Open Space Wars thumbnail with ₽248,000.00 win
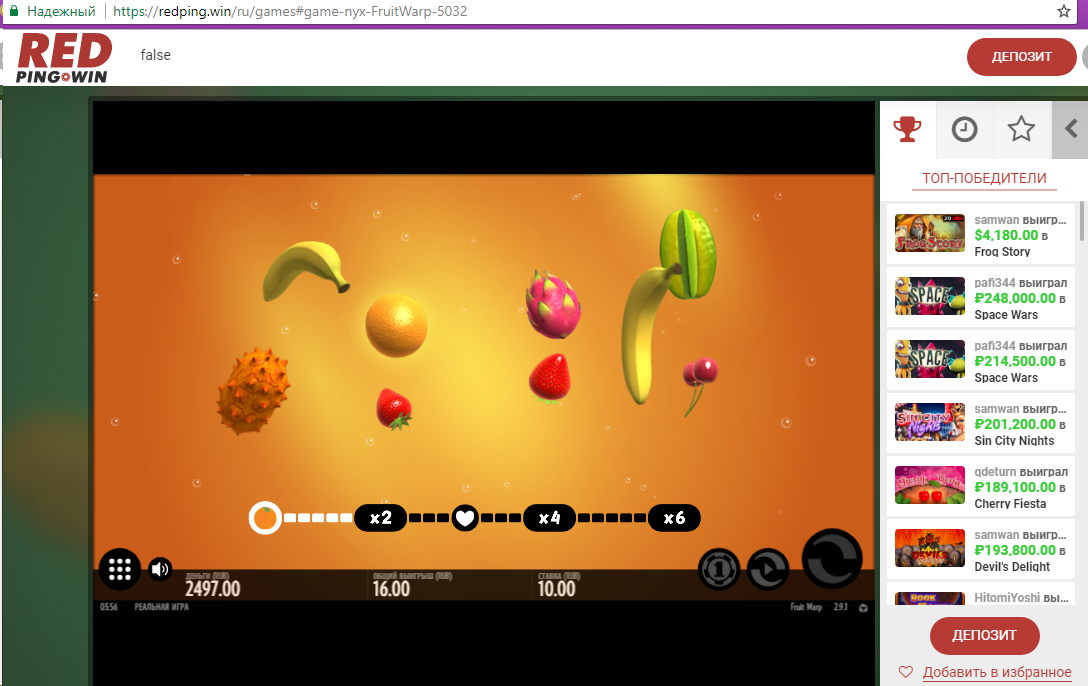 click(930, 296)
